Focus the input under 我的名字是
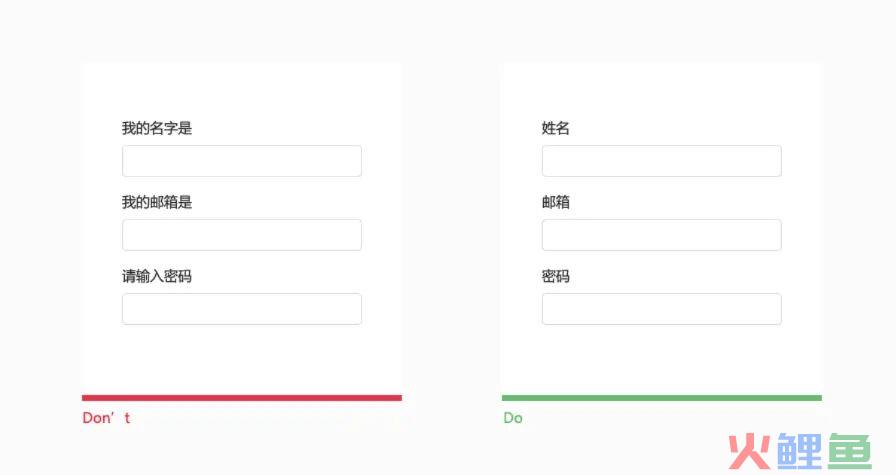896x475 pixels. pos(242,161)
